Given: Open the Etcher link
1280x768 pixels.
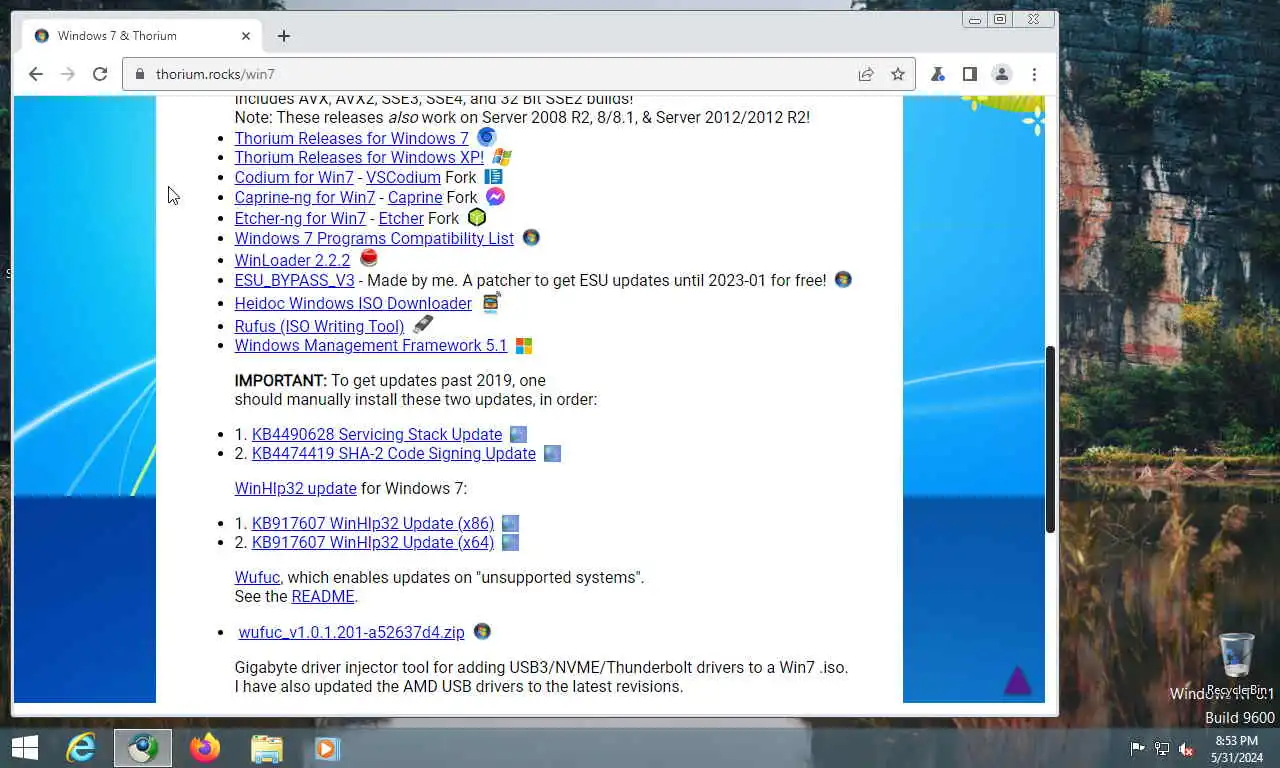Looking at the screenshot, I should click(x=401, y=218).
